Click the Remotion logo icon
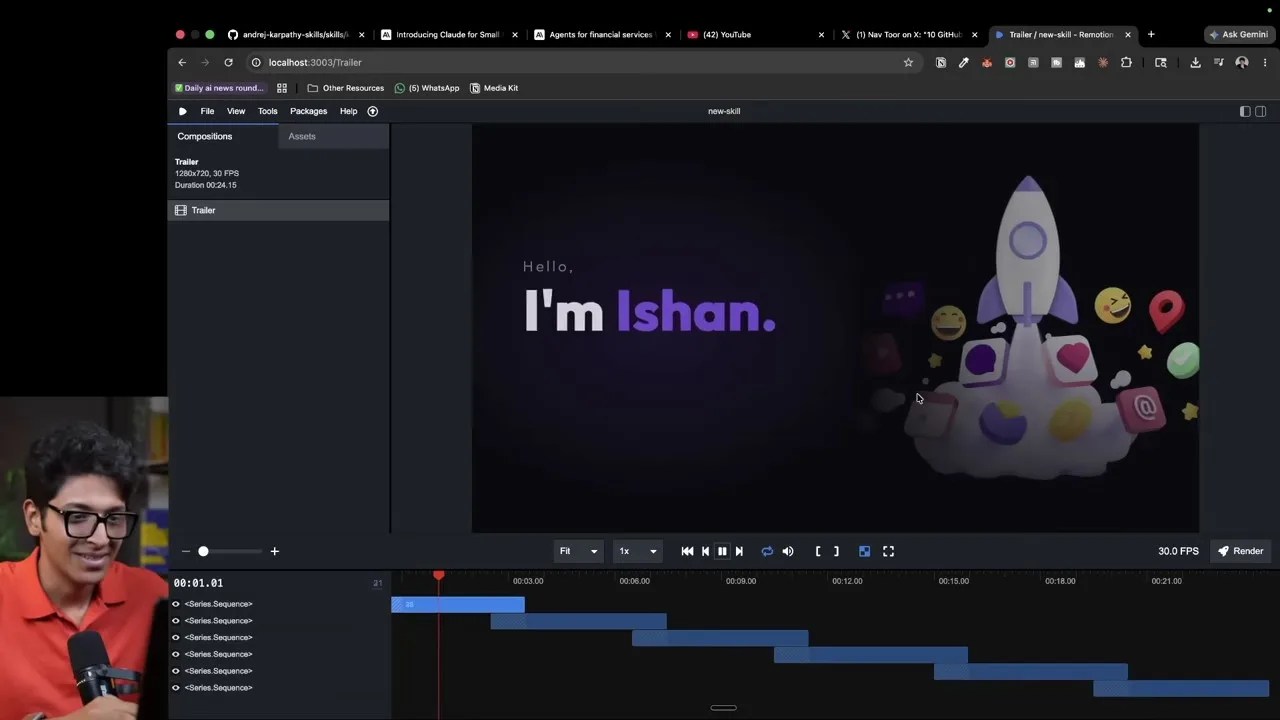The height and width of the screenshot is (720, 1280). coord(182,111)
